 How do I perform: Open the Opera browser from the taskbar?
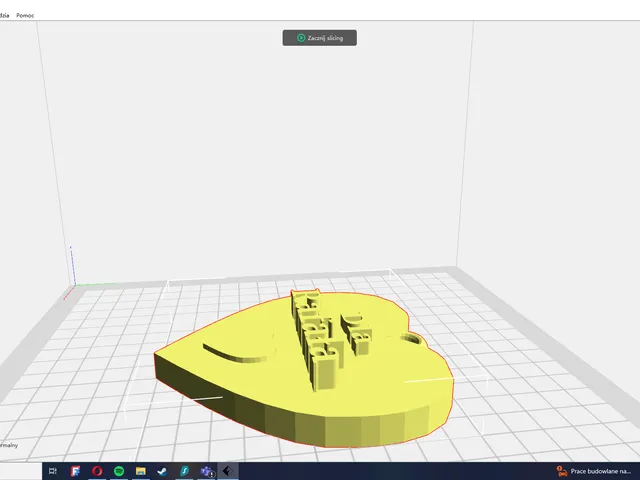tap(97, 471)
